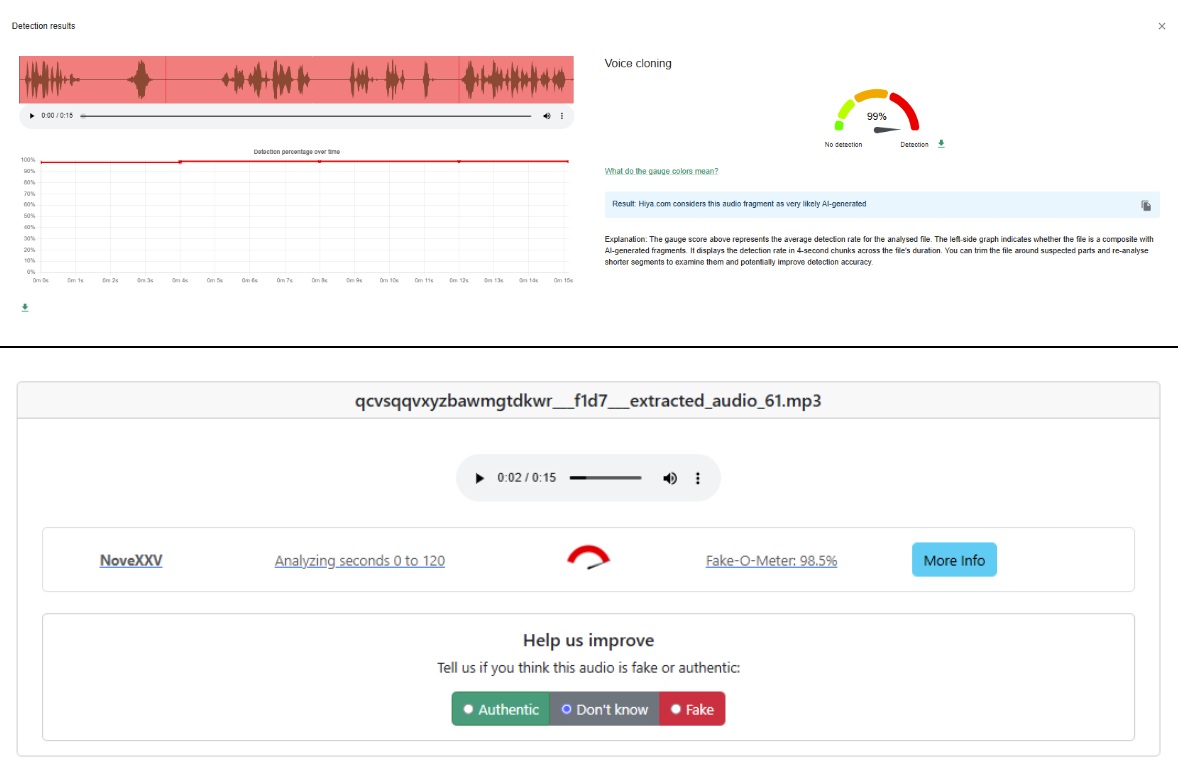Mute the top detection results audio player

547,116
